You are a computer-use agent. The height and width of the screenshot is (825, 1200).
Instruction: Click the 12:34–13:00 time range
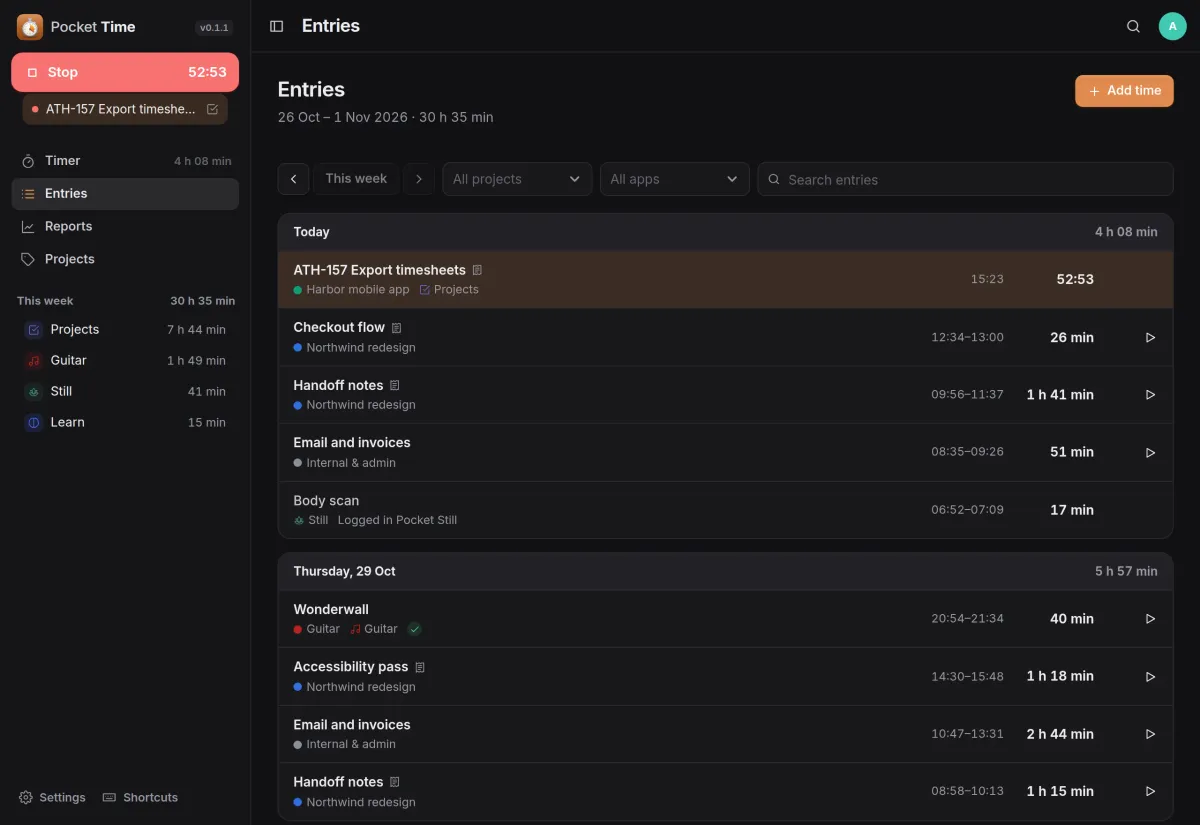[x=967, y=338]
